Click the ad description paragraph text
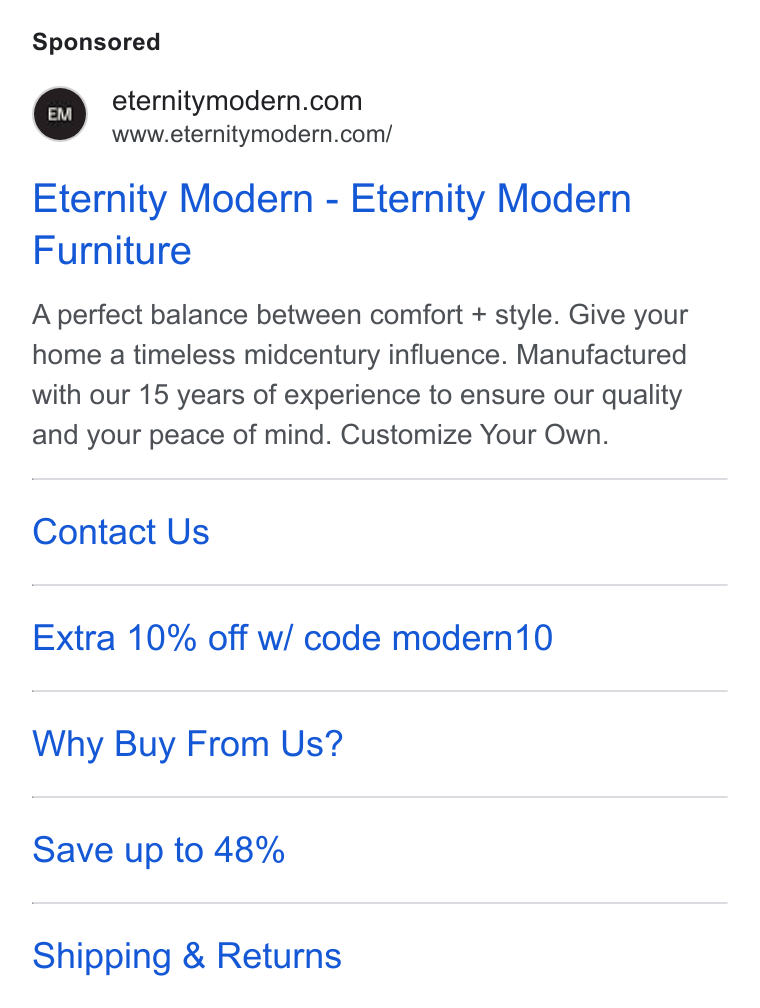Viewport: 760px width, 1008px height. [360, 375]
